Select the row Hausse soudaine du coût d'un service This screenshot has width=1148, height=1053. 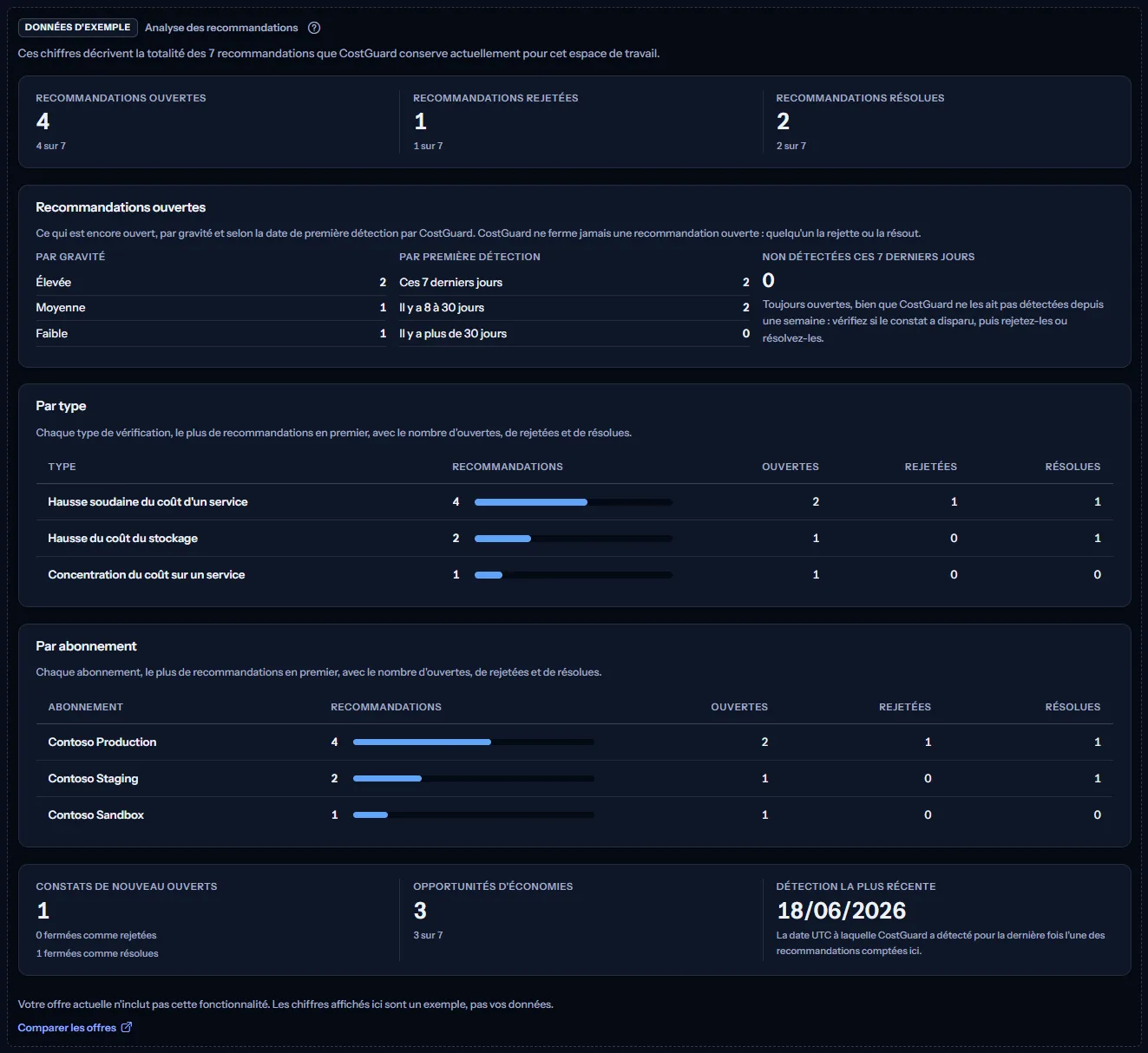coord(574,502)
